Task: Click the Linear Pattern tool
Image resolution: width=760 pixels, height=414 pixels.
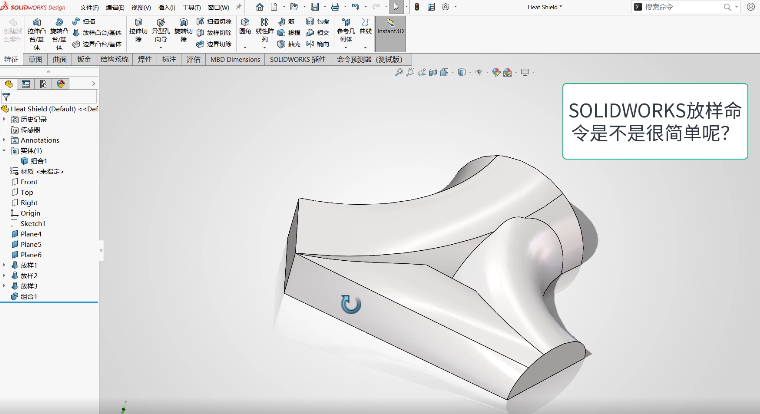Action: pyautogui.click(x=264, y=30)
